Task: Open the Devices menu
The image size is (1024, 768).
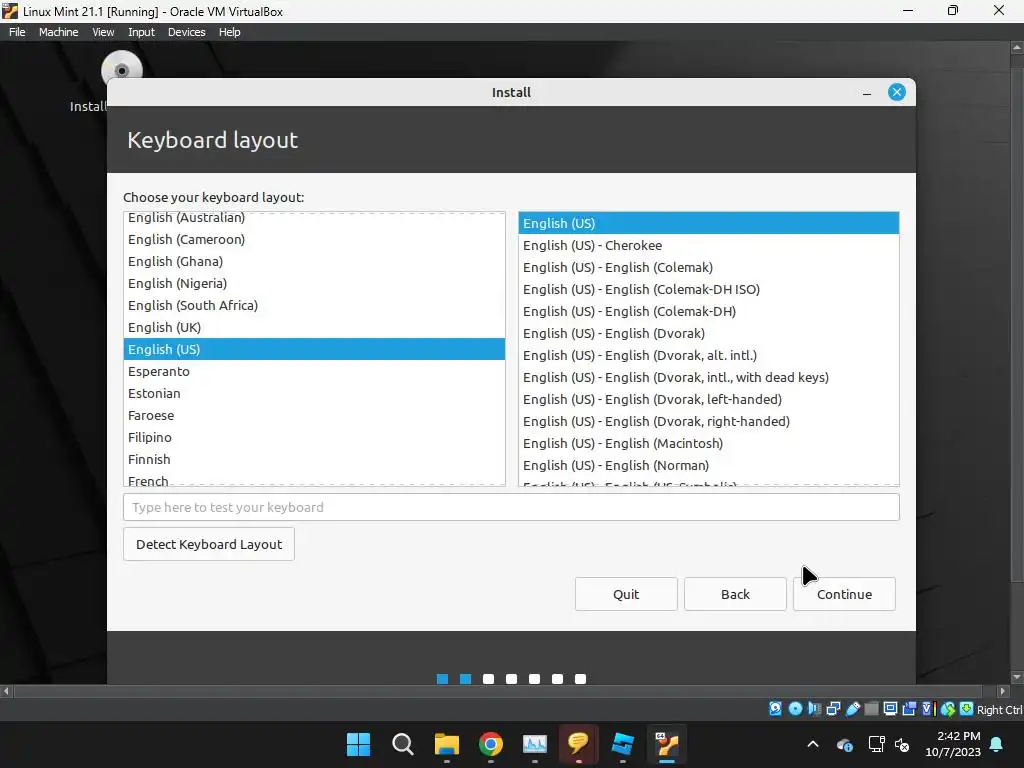Action: (186, 32)
